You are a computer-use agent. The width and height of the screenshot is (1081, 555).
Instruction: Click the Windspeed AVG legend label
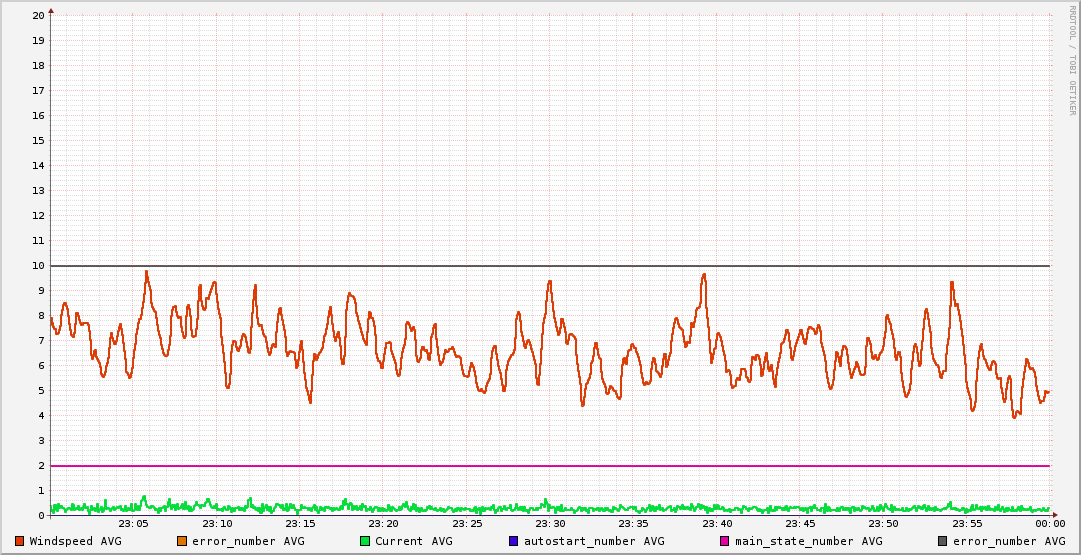tap(75, 541)
